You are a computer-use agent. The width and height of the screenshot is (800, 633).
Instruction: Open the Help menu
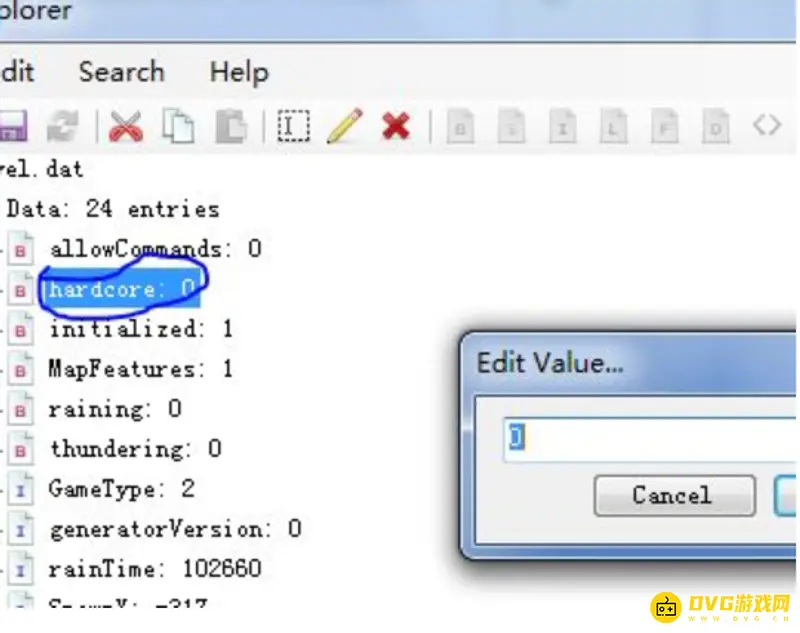pos(238,72)
